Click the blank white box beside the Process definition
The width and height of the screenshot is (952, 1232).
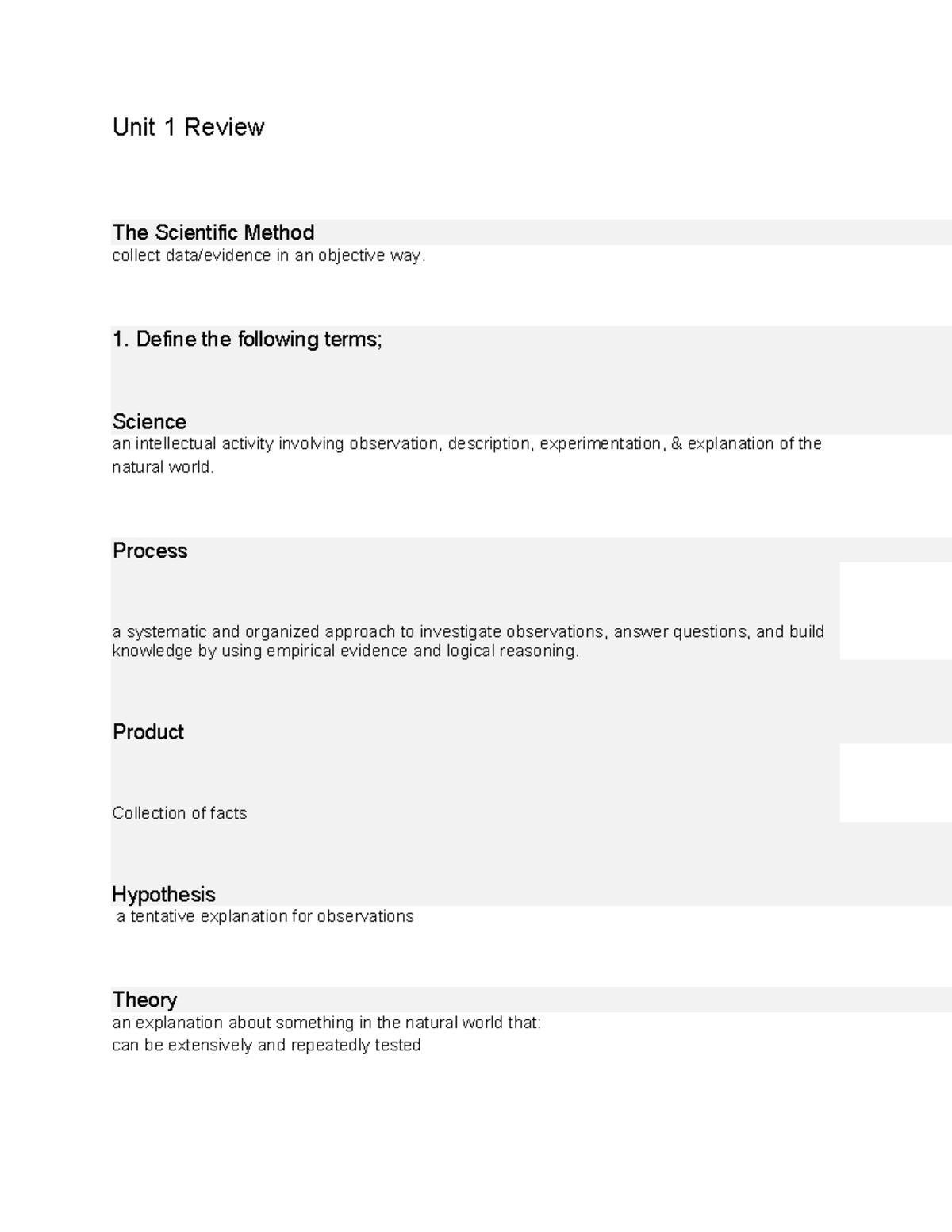click(895, 611)
